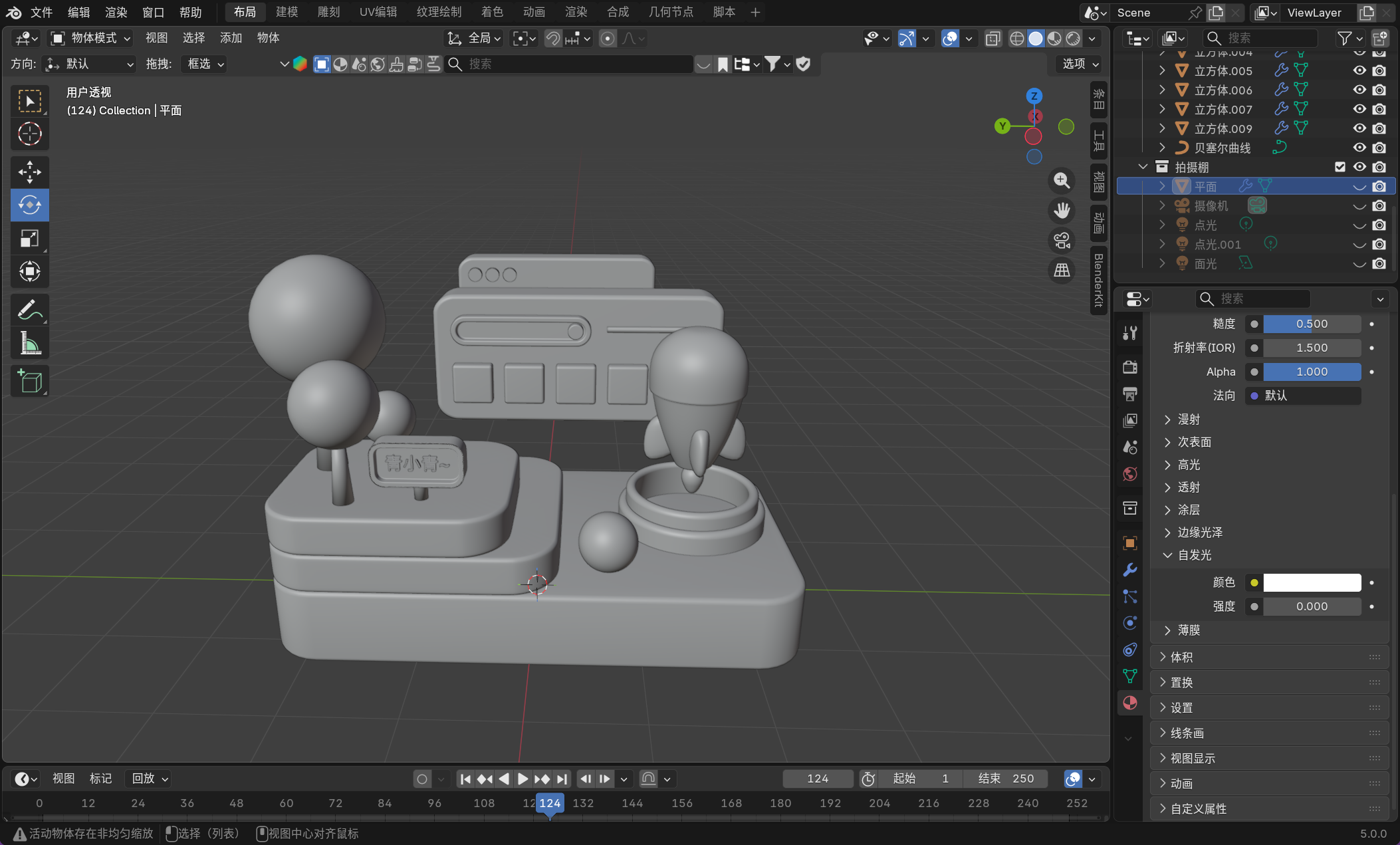Toggle camera view in viewport
This screenshot has width=1400, height=845.
tap(1062, 241)
